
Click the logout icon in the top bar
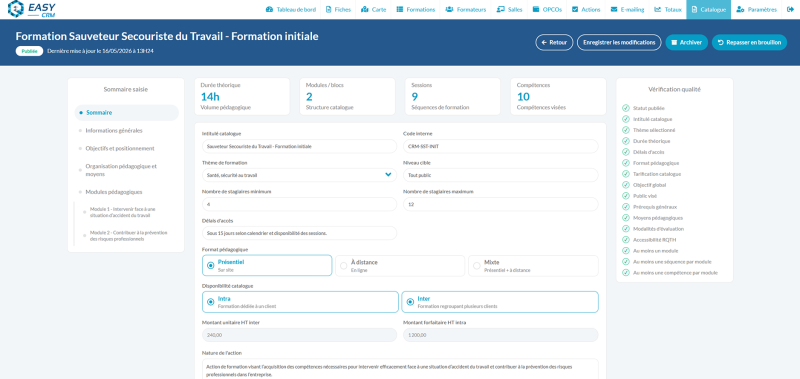[x=791, y=9]
